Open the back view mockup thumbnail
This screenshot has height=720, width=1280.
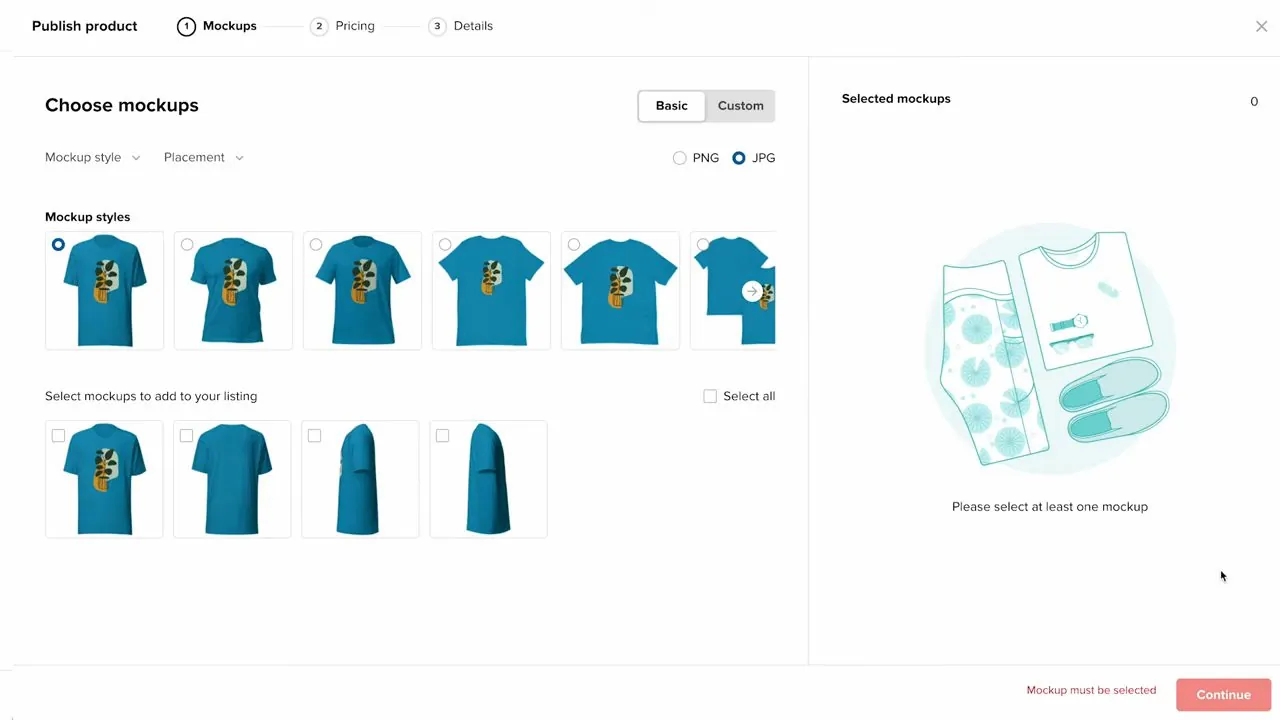coord(232,479)
